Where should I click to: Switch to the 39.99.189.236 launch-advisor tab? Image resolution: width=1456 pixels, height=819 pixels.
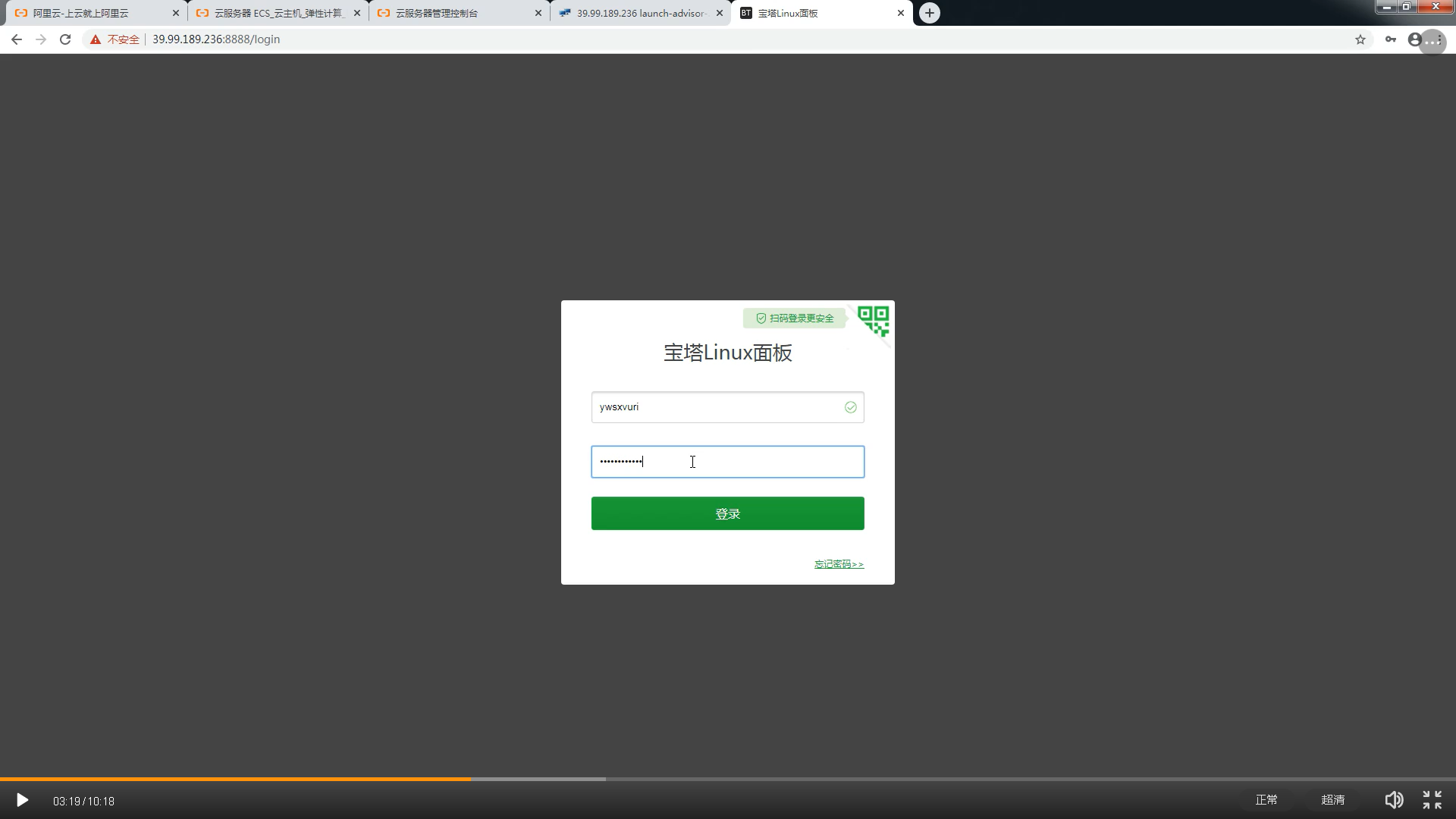pyautogui.click(x=642, y=13)
